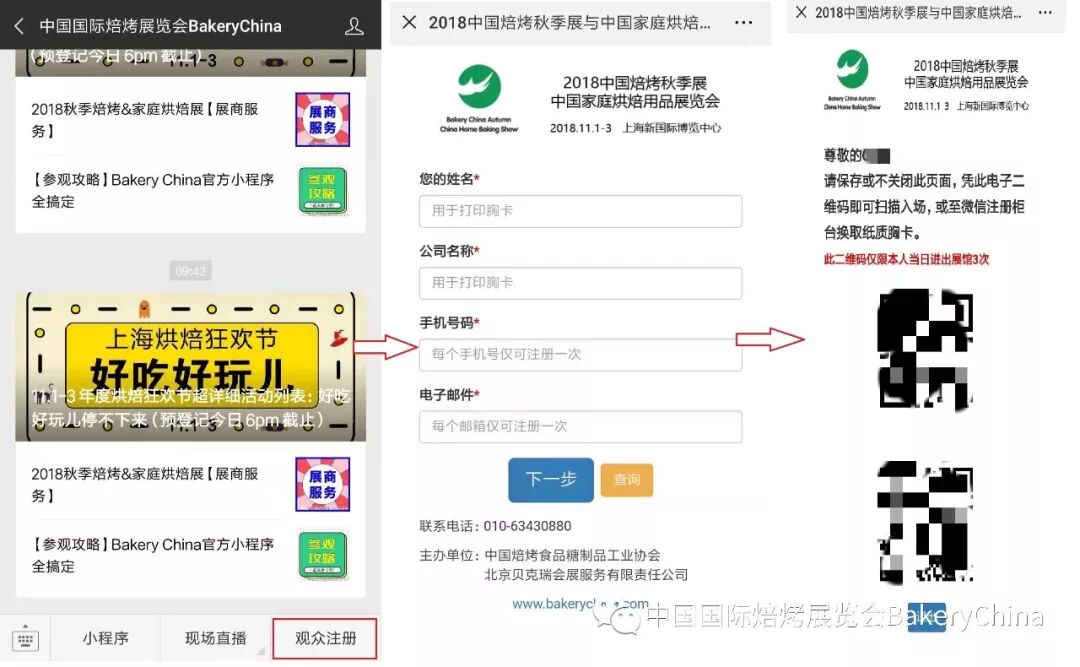Open the 小程序 bottom menu
Viewport: 1080px width, 667px height.
(105, 639)
